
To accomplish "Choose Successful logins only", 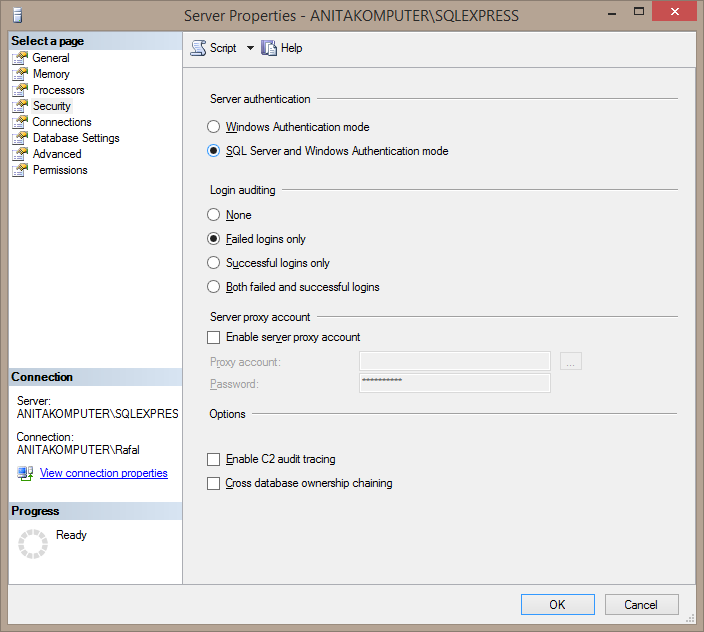I will pyautogui.click(x=268, y=263).
